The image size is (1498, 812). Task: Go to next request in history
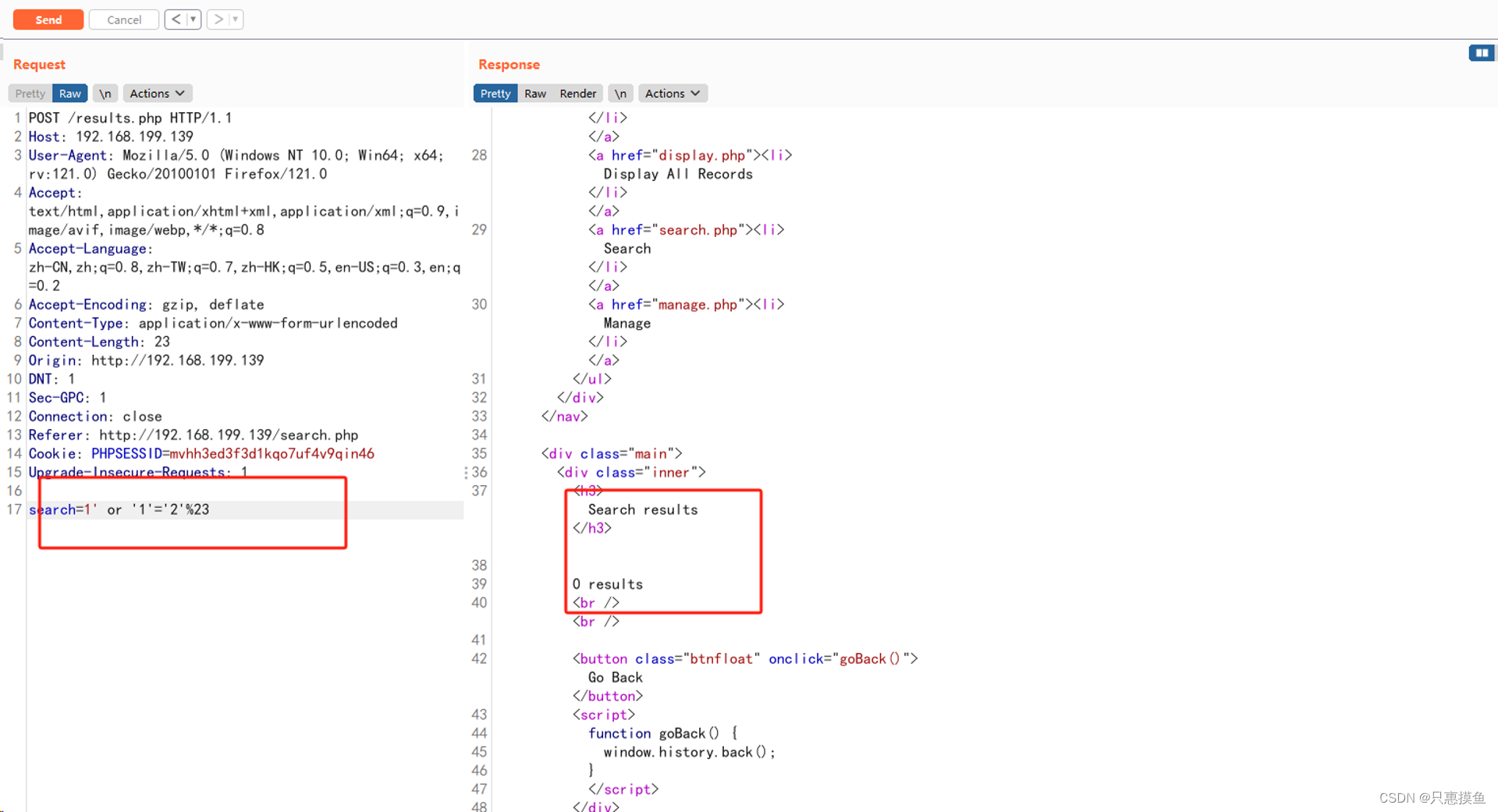(218, 19)
